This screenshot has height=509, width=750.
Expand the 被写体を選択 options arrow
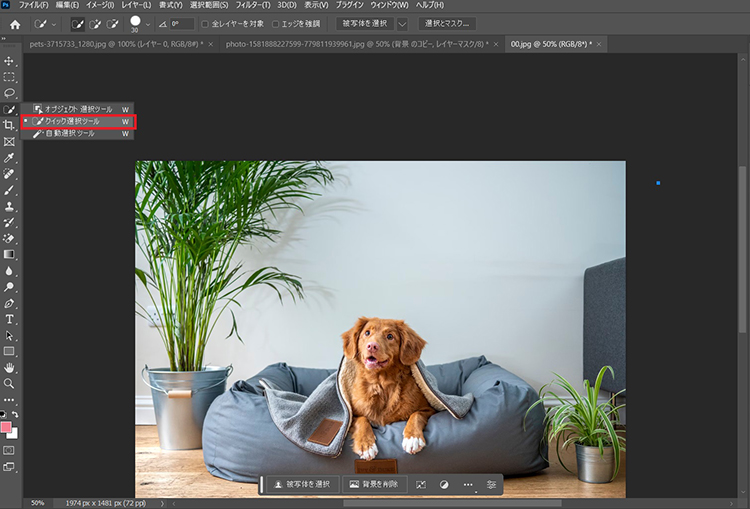point(402,24)
